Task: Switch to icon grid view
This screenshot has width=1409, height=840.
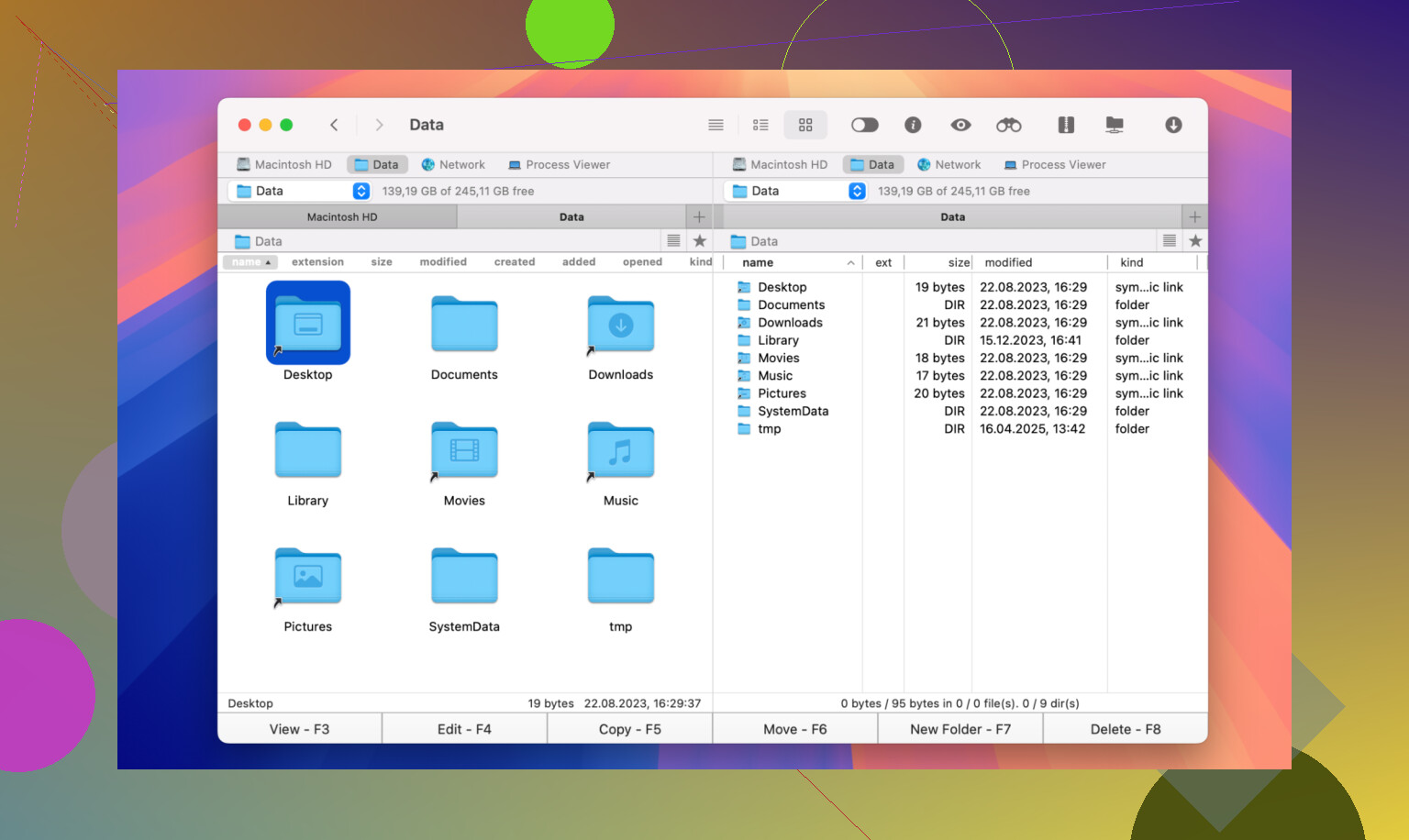Action: (805, 125)
